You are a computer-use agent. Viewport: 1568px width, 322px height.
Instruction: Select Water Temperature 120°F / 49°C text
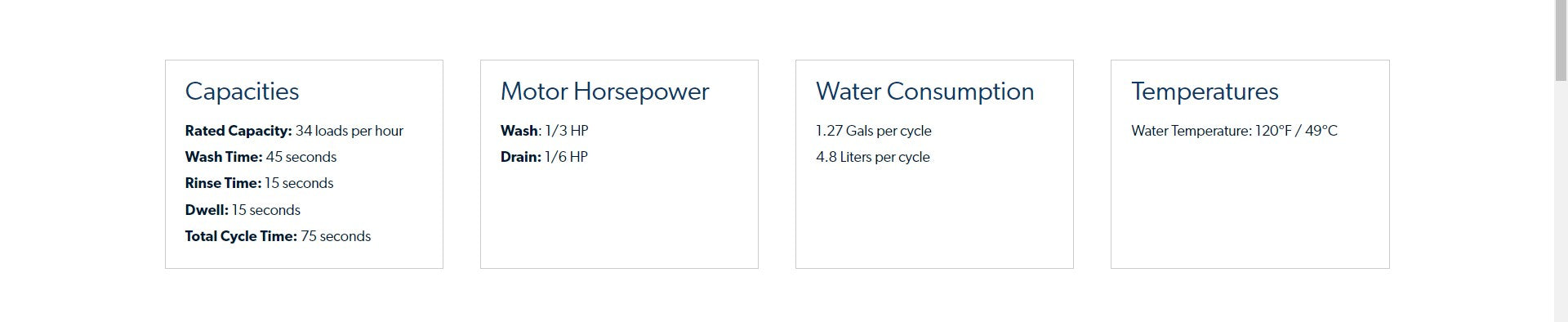click(x=1234, y=131)
